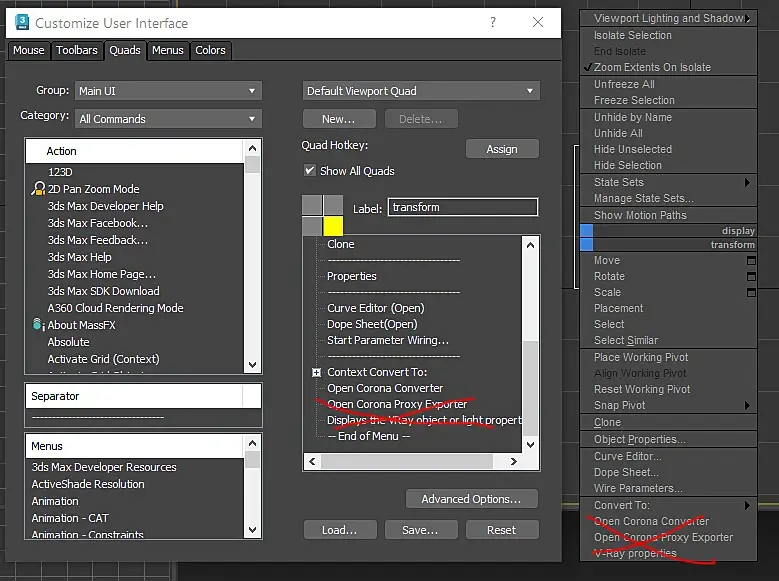Open Move settings box in quad menu
The width and height of the screenshot is (779, 581).
pos(751,260)
